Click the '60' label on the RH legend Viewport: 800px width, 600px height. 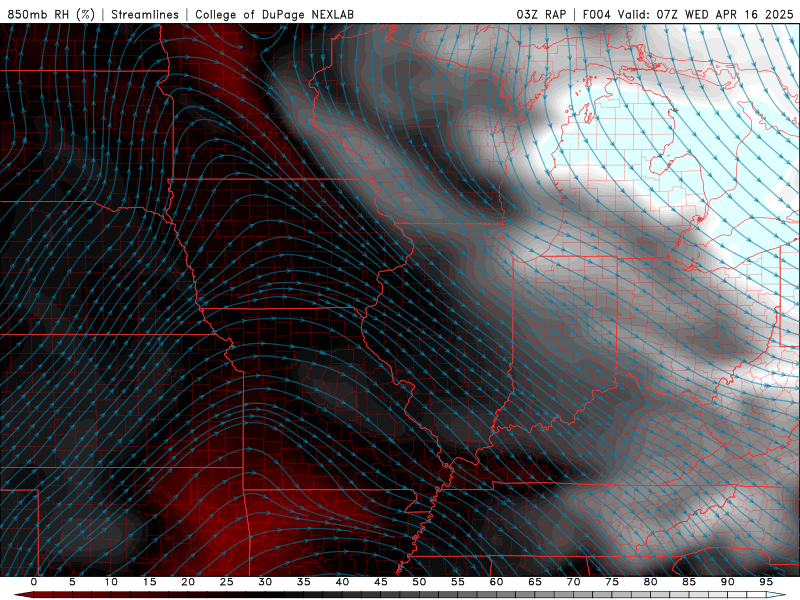tap(496, 582)
